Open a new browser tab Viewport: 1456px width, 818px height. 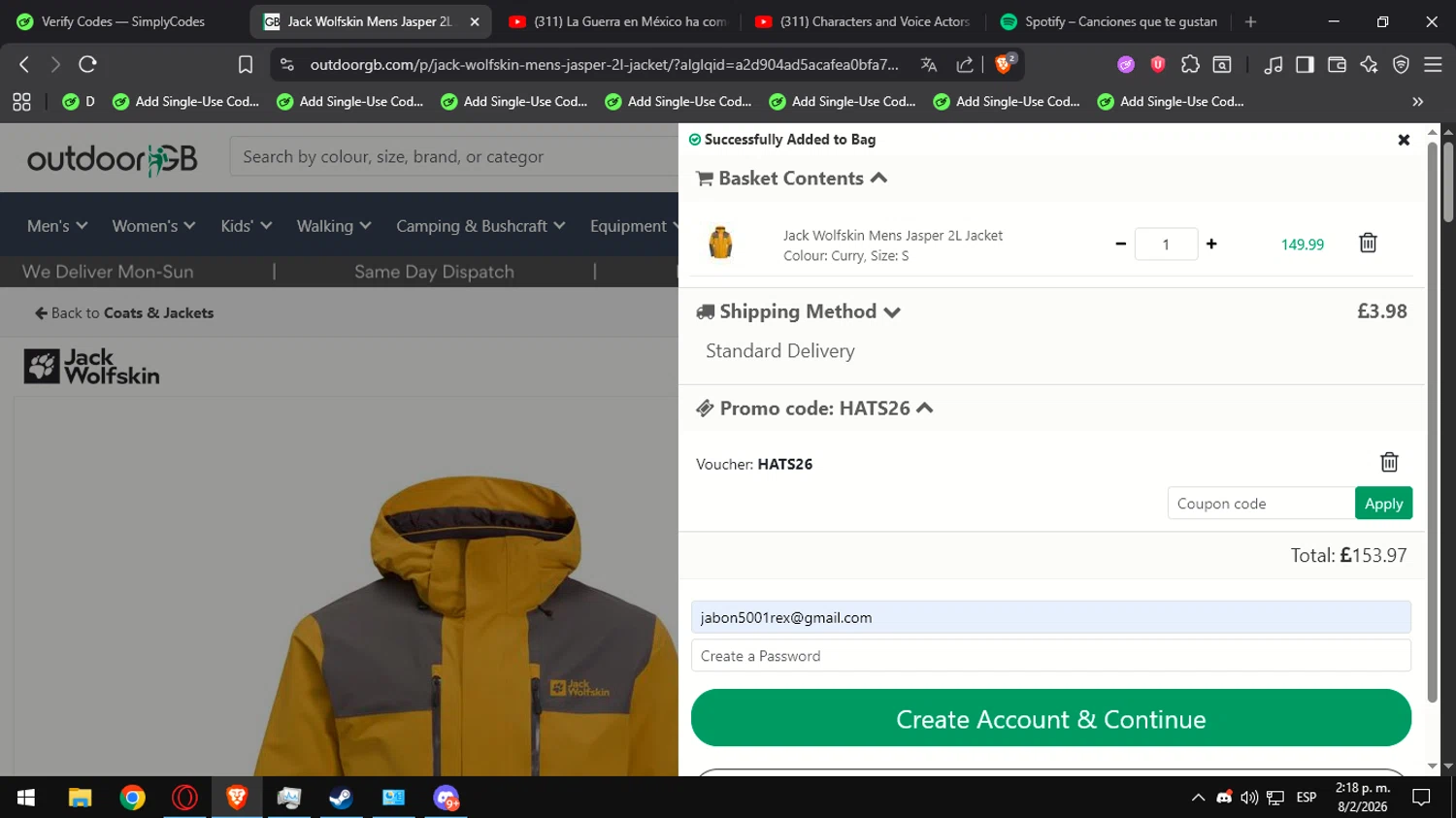(1250, 21)
